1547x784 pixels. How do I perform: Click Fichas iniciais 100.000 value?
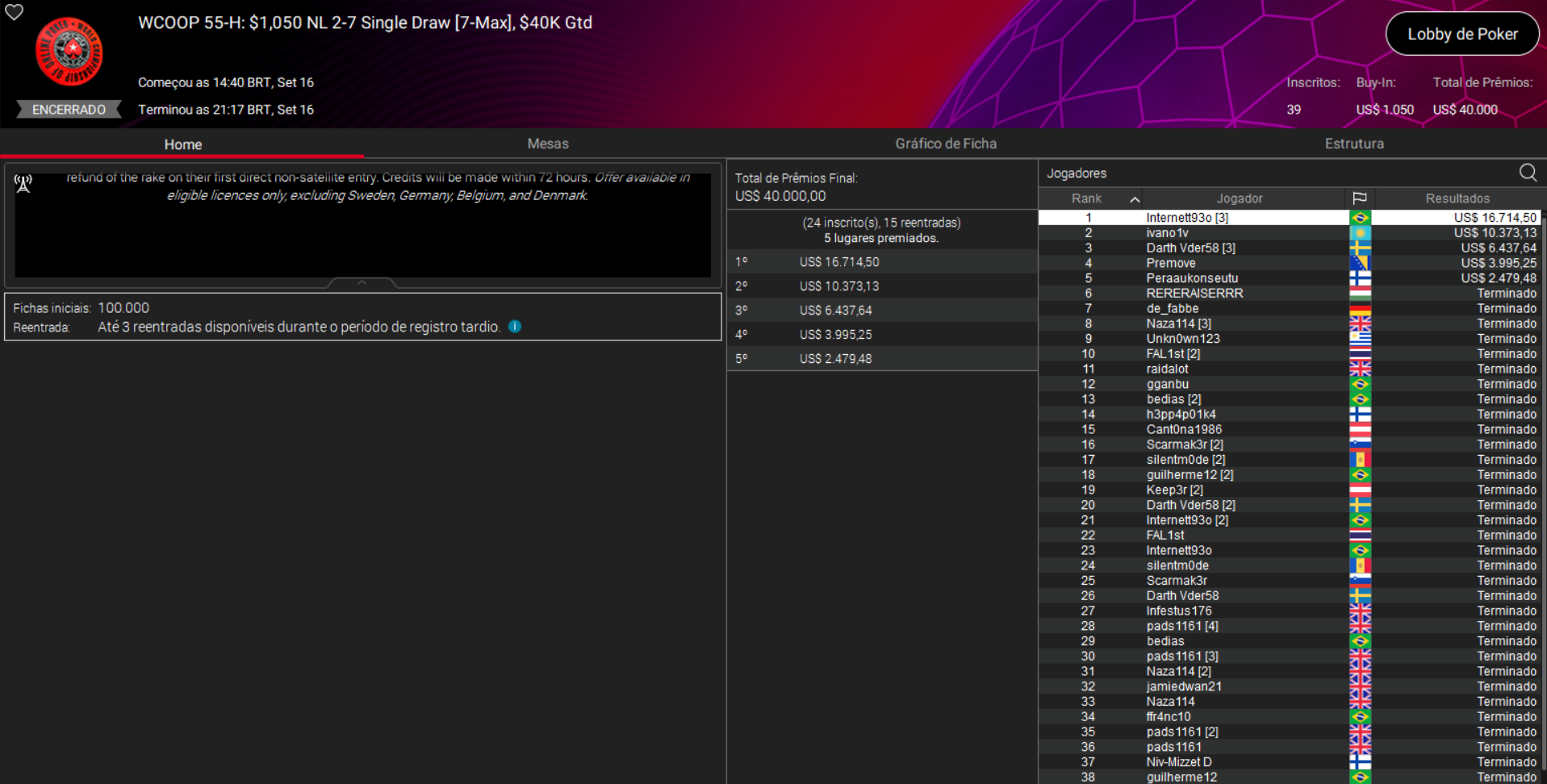(123, 308)
